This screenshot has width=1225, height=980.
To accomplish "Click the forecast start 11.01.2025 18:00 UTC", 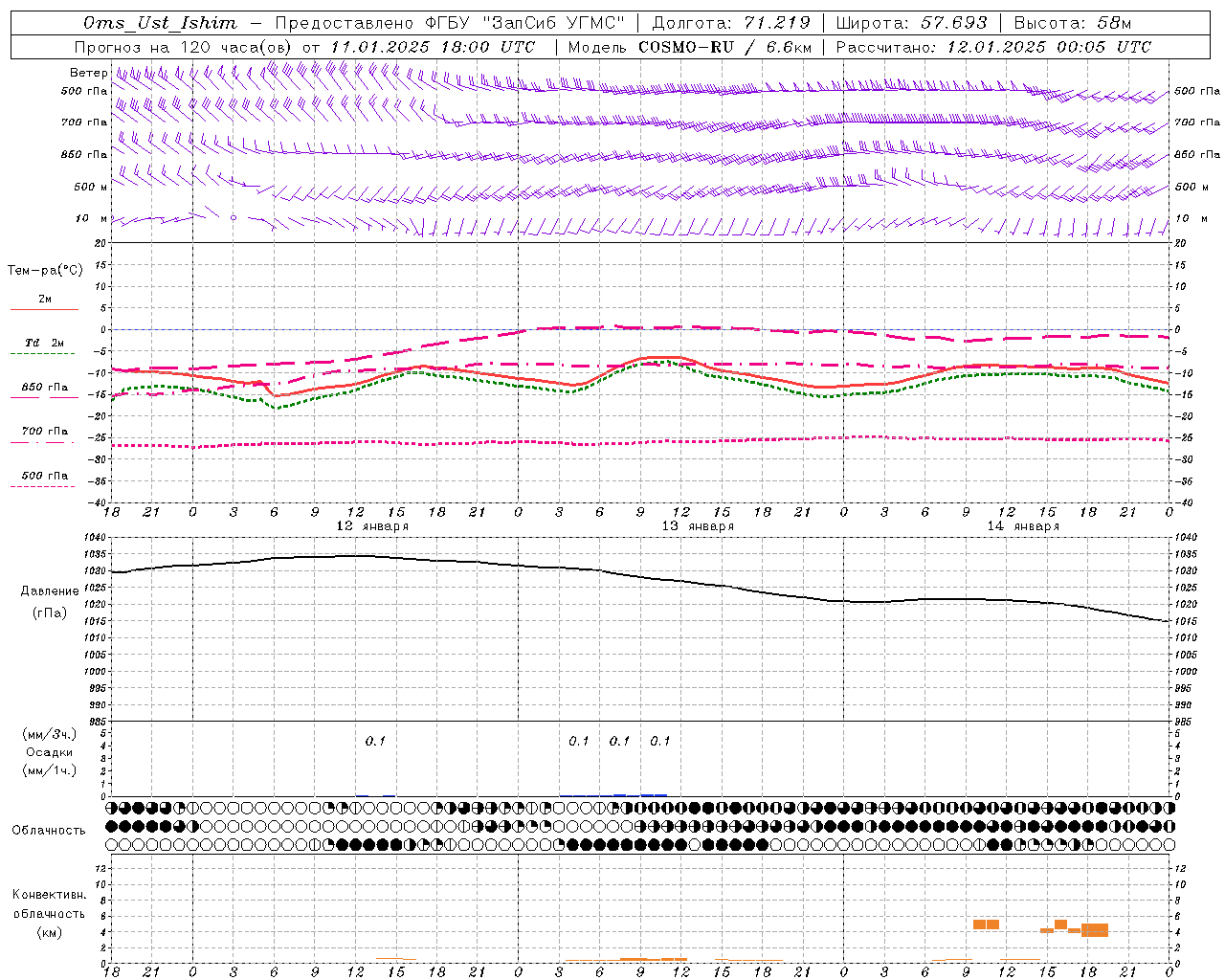I will (x=432, y=47).
